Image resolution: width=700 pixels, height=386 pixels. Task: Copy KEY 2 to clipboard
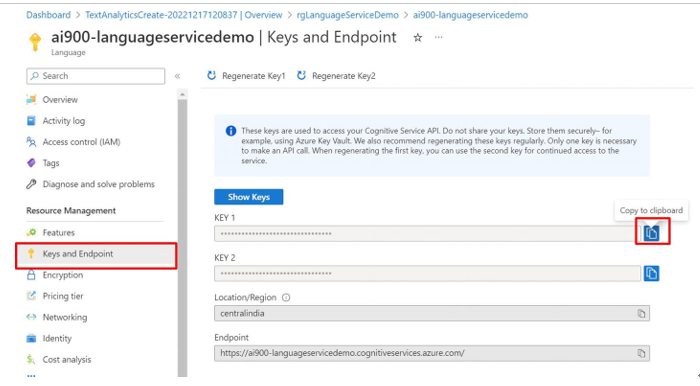[651, 273]
